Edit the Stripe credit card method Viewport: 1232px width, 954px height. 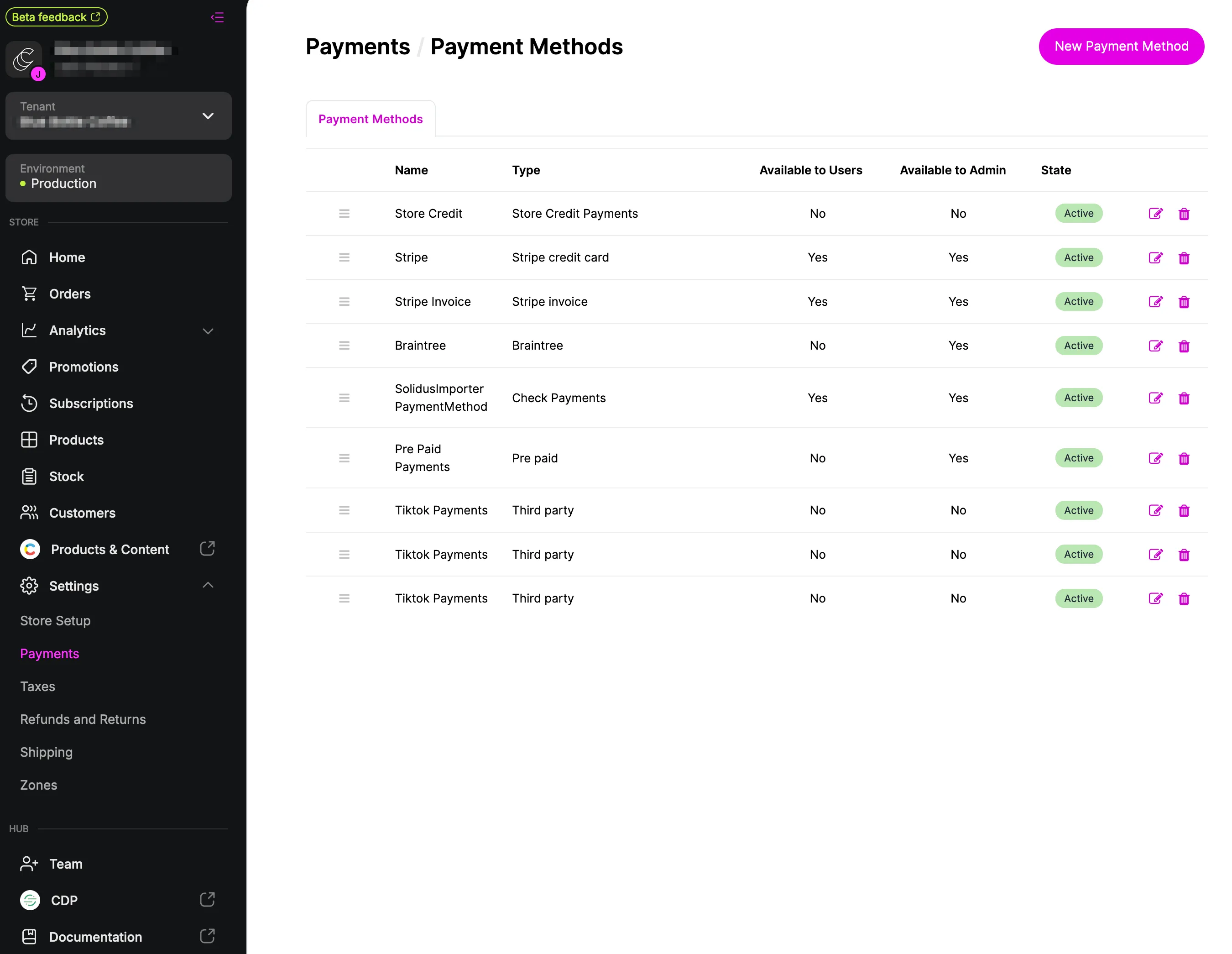[1155, 258]
